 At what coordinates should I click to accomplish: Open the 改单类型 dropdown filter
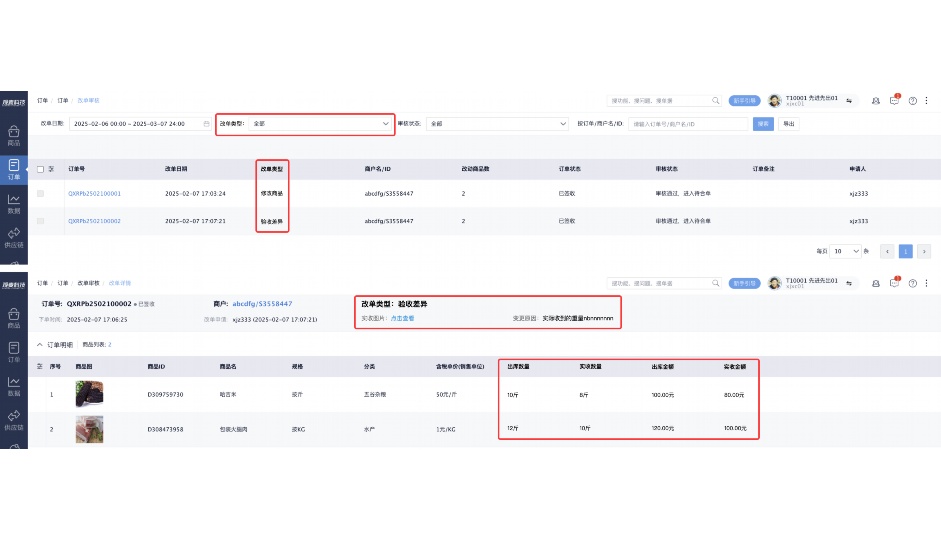[318, 124]
